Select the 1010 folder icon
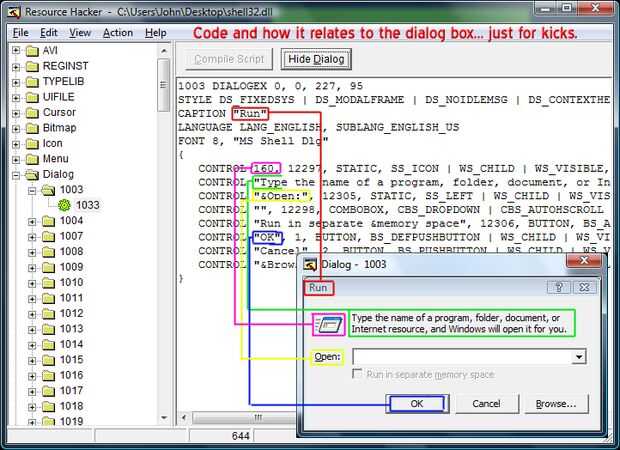This screenshot has width=620, height=450. (48, 283)
